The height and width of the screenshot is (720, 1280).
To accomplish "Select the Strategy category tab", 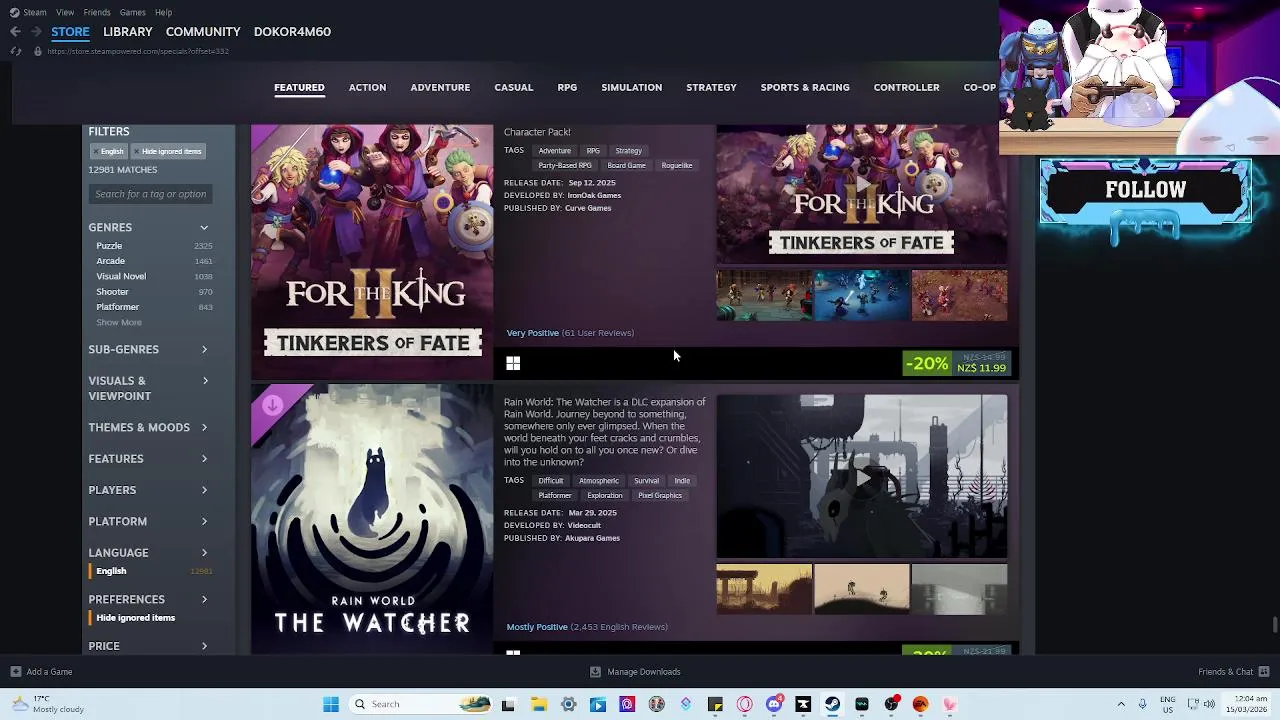I will (711, 87).
